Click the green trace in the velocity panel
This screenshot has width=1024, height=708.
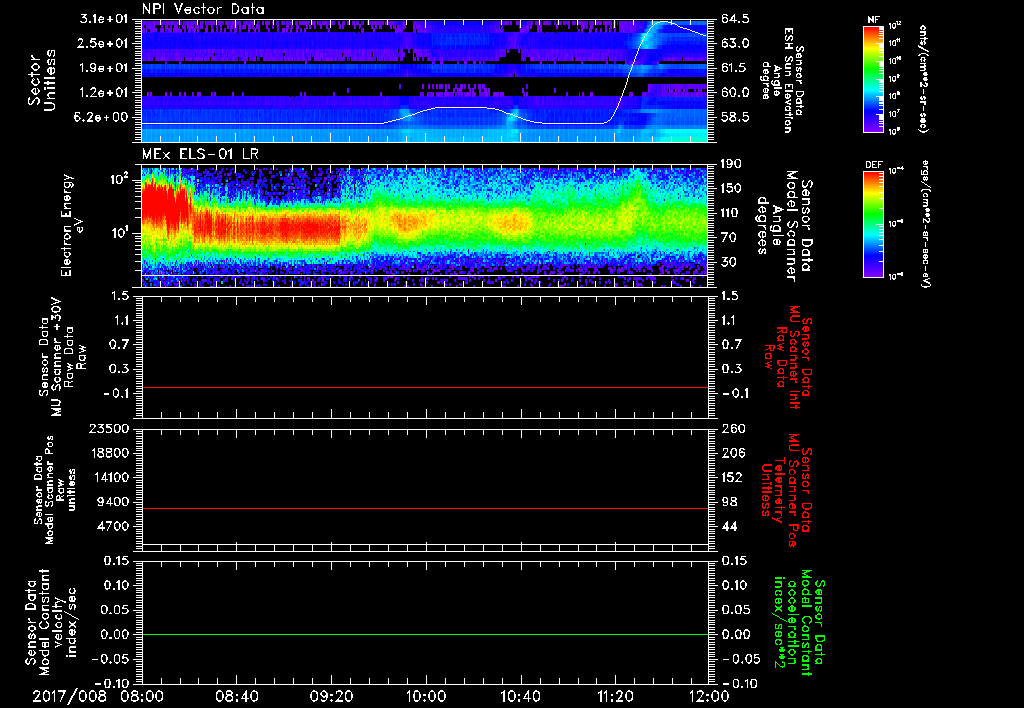point(424,635)
